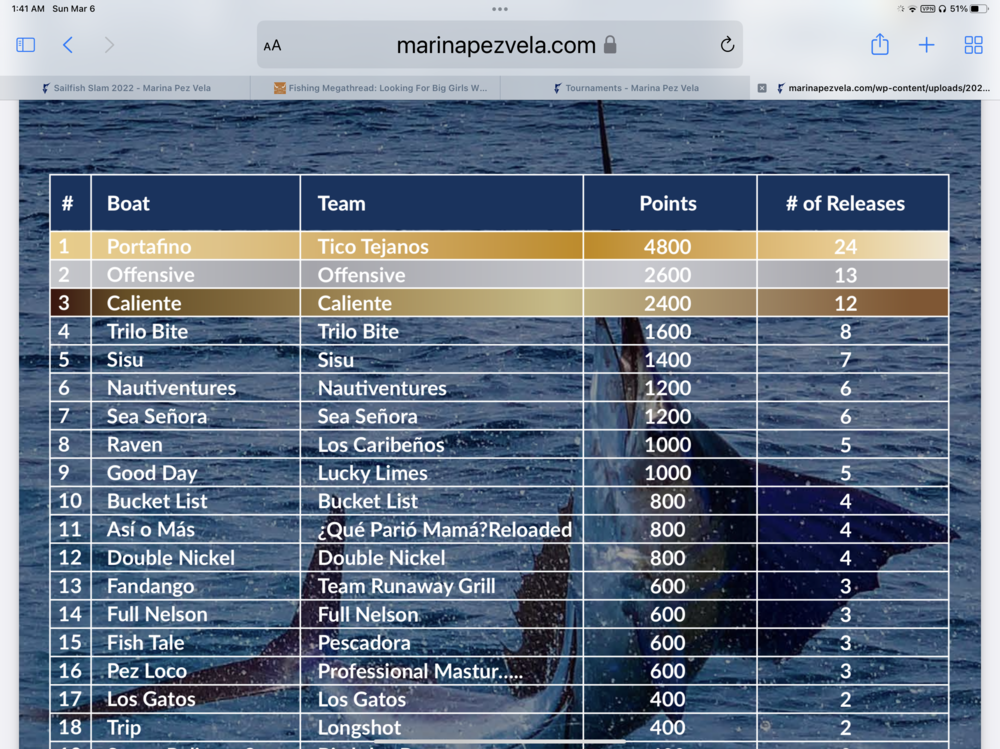The image size is (1000, 749).
Task: Open the Tournaments - Marina Pez Vela tab
Action: [630, 88]
